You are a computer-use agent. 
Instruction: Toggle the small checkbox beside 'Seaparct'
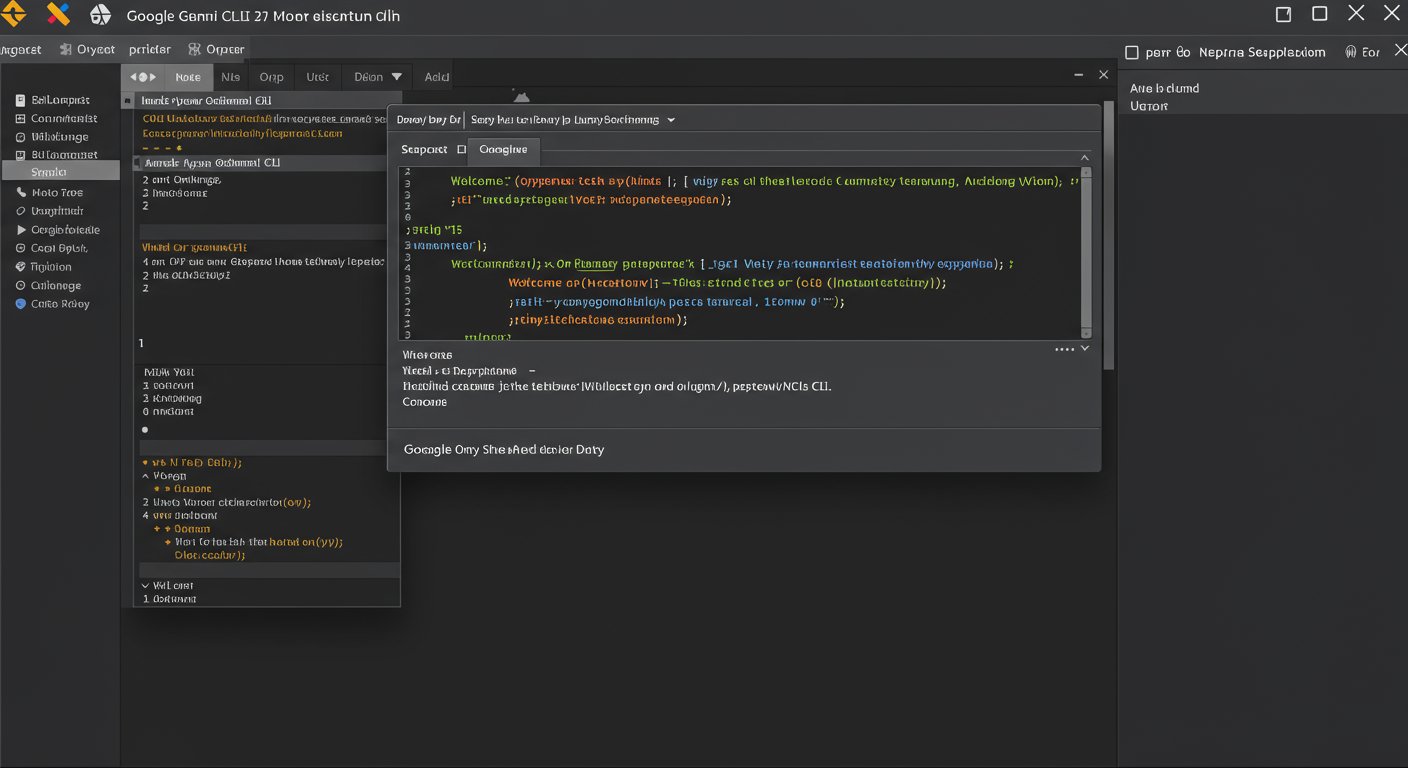(x=461, y=149)
